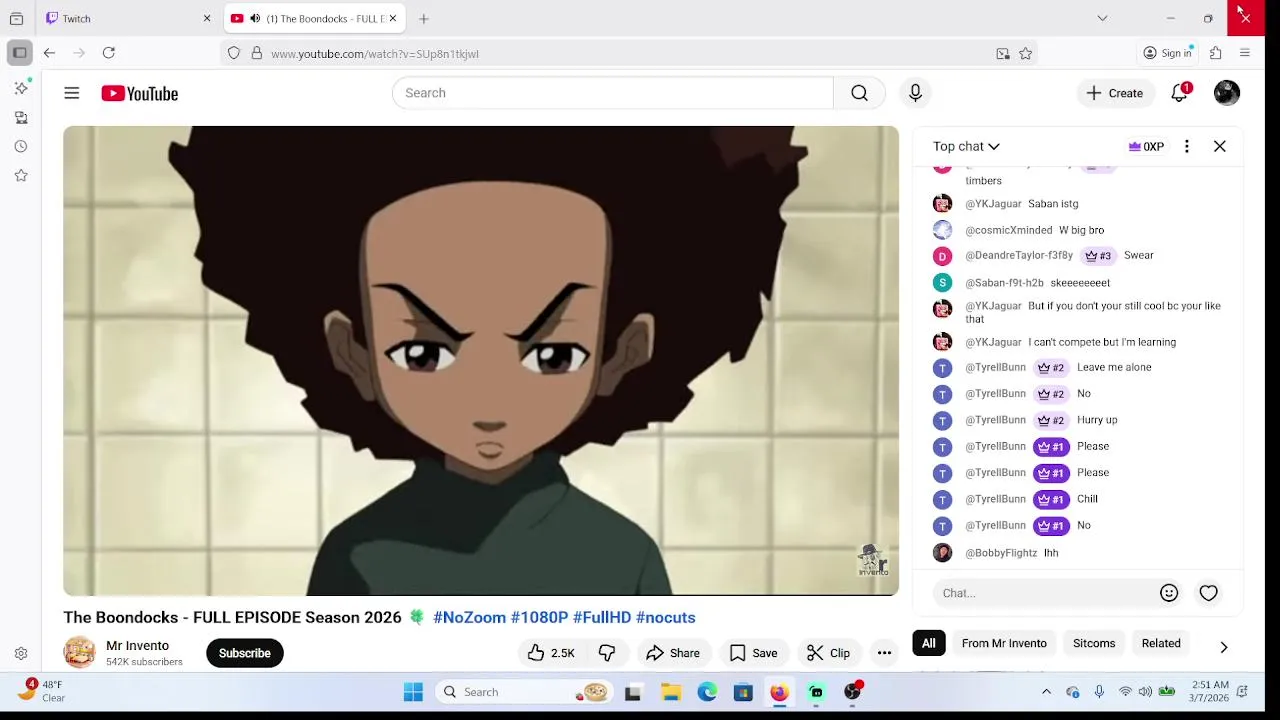Send a heart reaction in chat
1280x720 pixels.
point(1208,593)
